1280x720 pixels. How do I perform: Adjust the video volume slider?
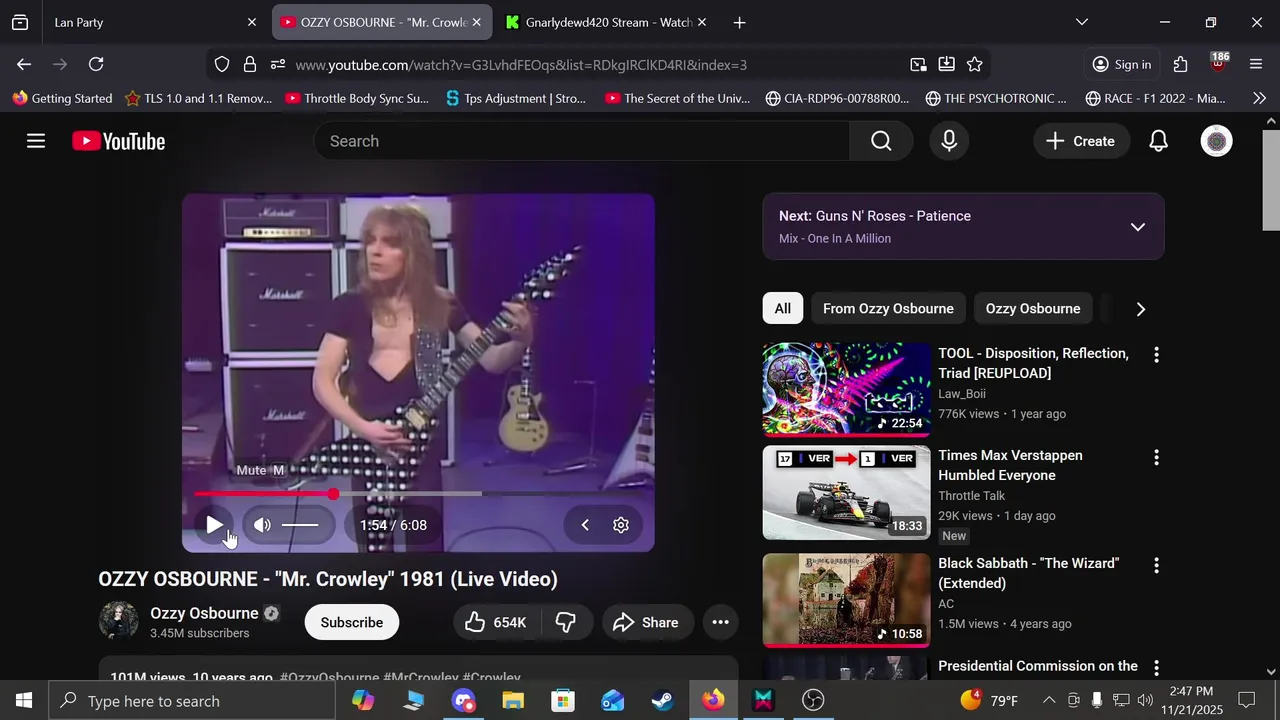(300, 525)
